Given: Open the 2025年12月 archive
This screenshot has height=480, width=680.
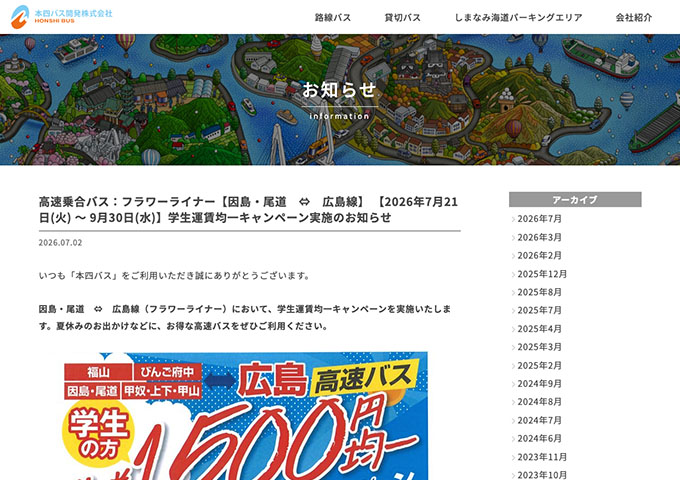Looking at the screenshot, I should [x=542, y=274].
